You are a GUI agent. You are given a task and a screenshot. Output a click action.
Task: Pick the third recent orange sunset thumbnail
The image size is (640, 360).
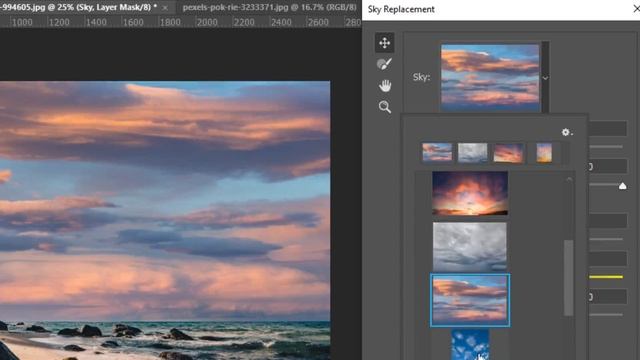pos(508,153)
